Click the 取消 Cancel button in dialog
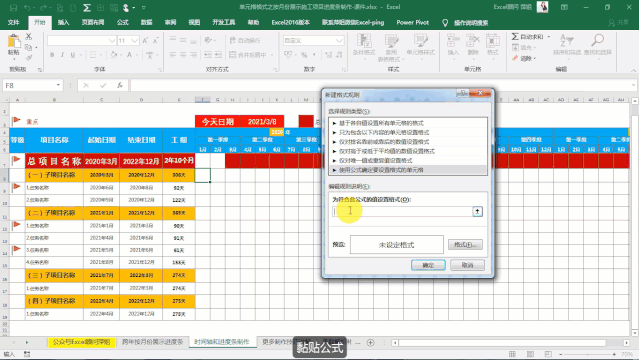This screenshot has width=639, height=360. click(x=467, y=265)
